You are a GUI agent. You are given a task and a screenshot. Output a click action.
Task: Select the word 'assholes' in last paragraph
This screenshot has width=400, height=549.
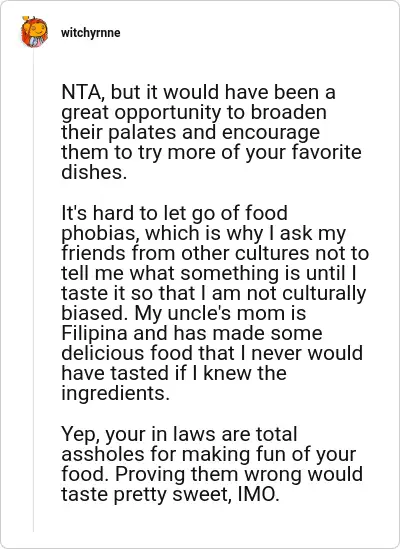pyautogui.click(x=103, y=454)
